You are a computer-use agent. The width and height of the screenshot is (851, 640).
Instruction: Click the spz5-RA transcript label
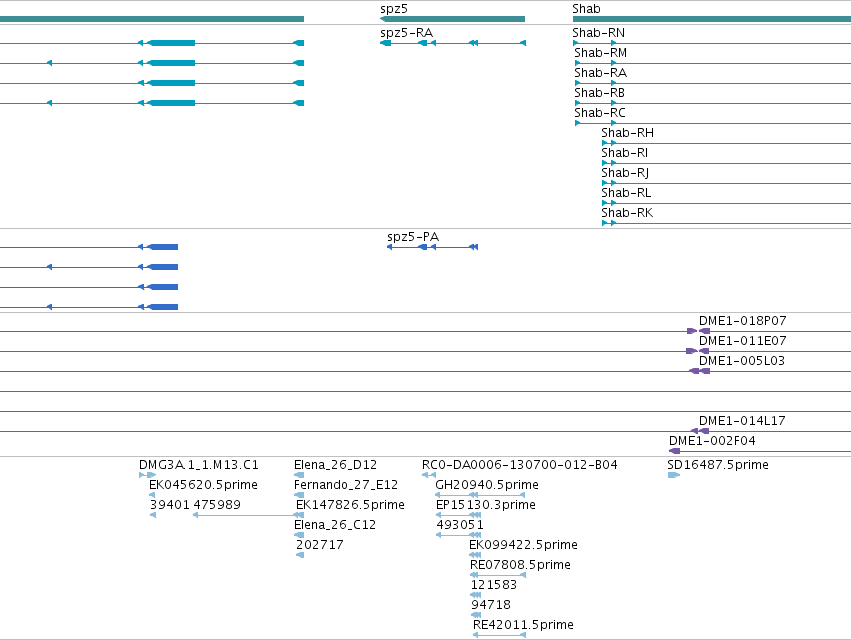[407, 33]
